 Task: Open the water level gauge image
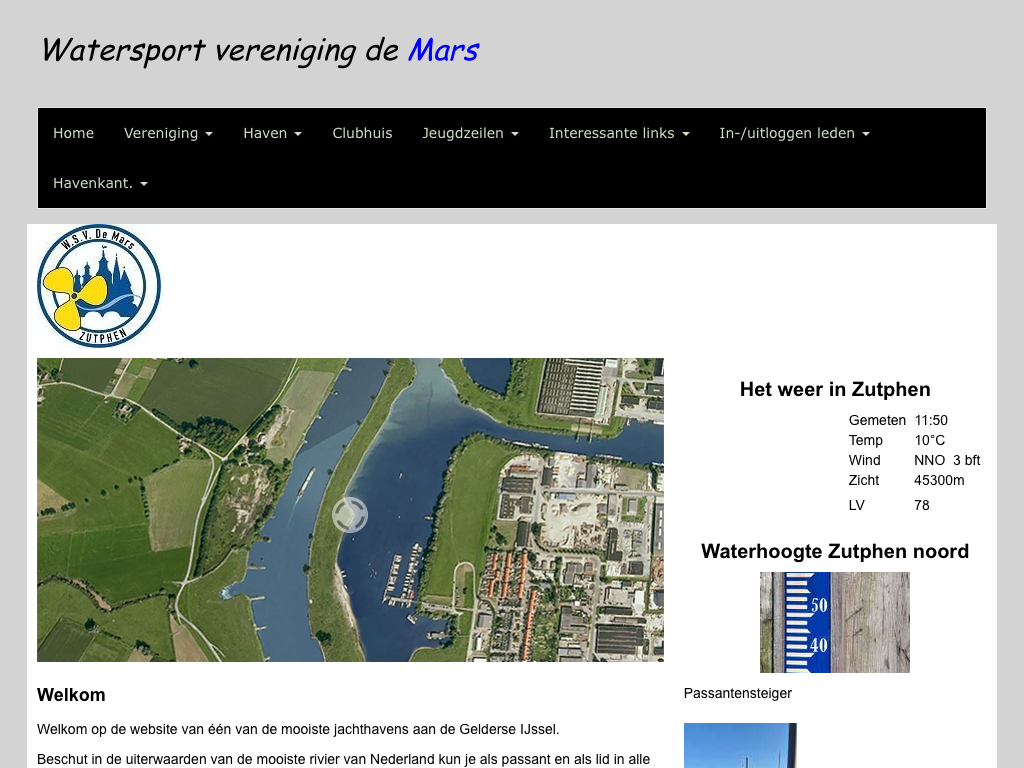pos(834,622)
